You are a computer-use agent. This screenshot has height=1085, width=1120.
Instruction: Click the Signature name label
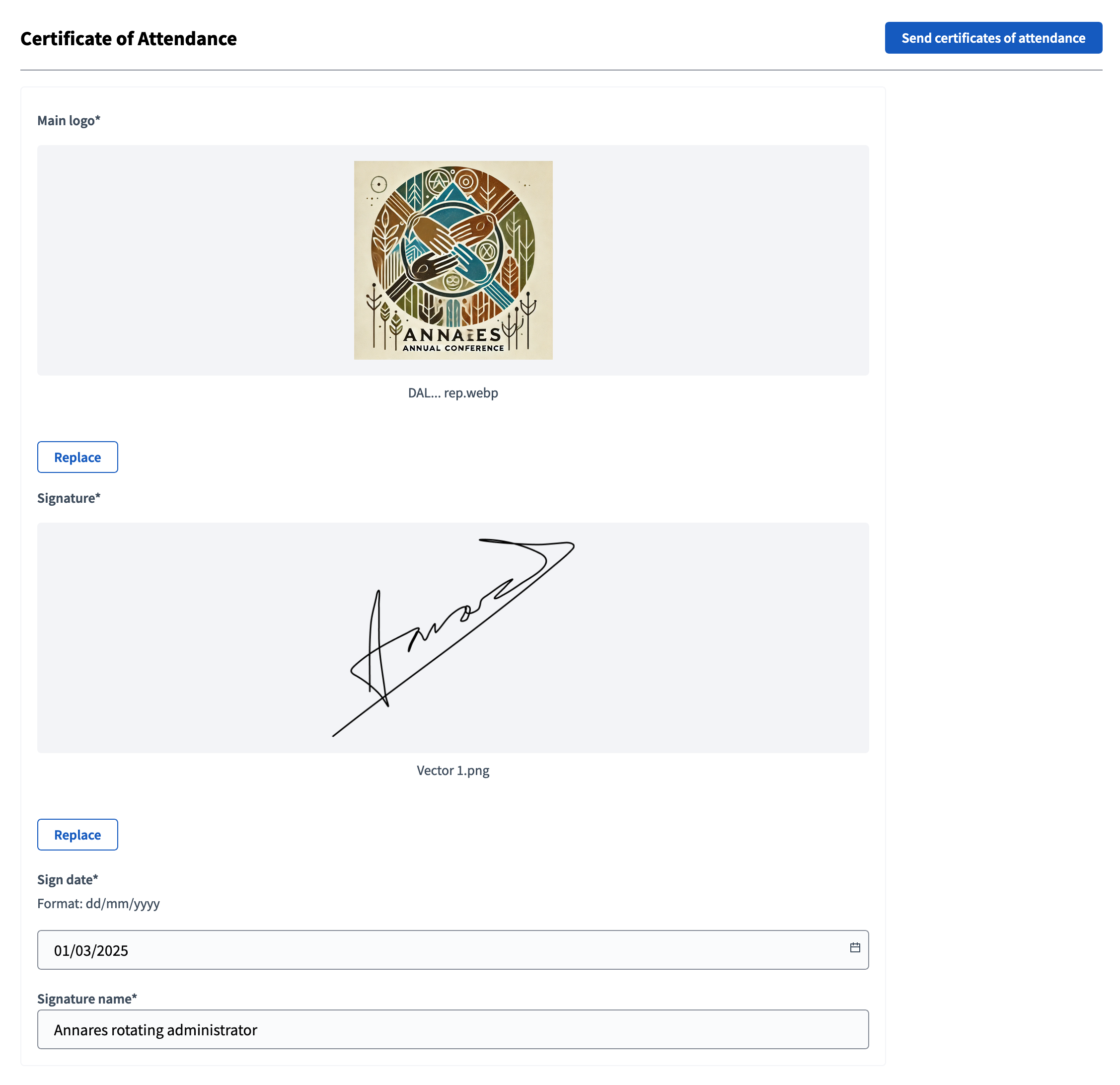tap(87, 998)
